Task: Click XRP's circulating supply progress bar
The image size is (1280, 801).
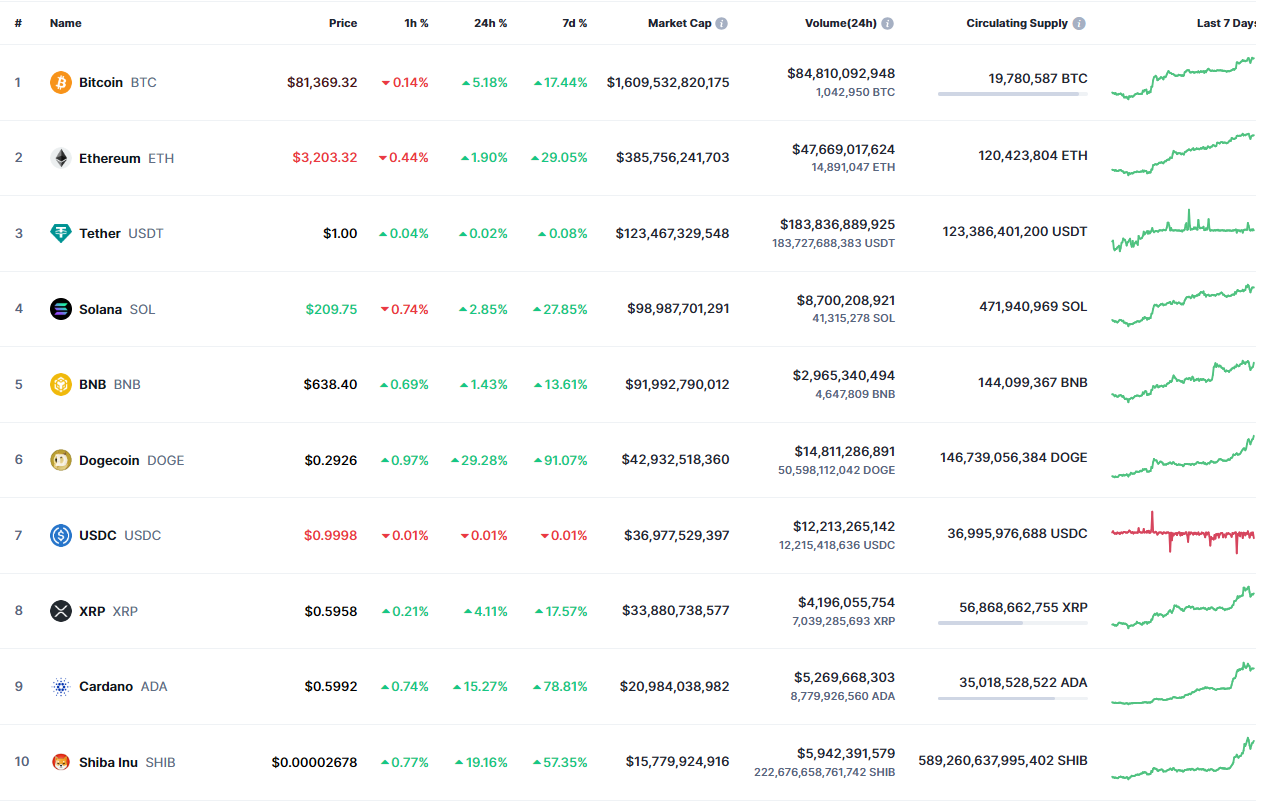Action: click(1013, 623)
